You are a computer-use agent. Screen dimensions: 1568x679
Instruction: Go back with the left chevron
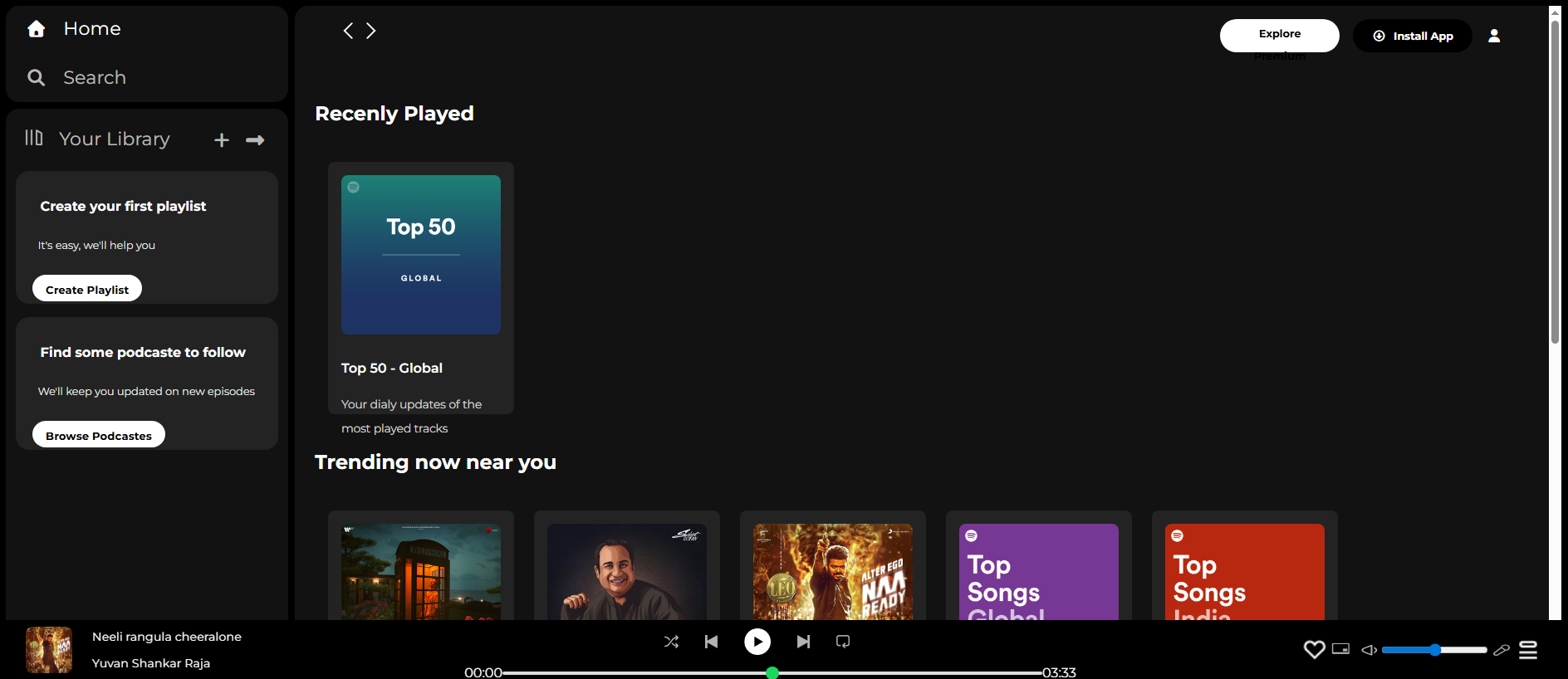click(348, 31)
